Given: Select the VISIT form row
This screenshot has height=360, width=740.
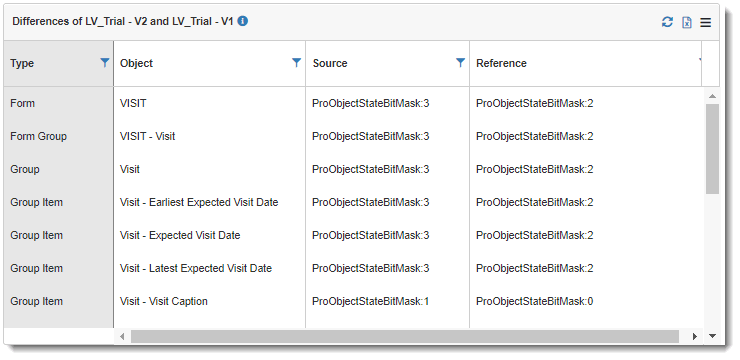Looking at the screenshot, I should point(354,103).
